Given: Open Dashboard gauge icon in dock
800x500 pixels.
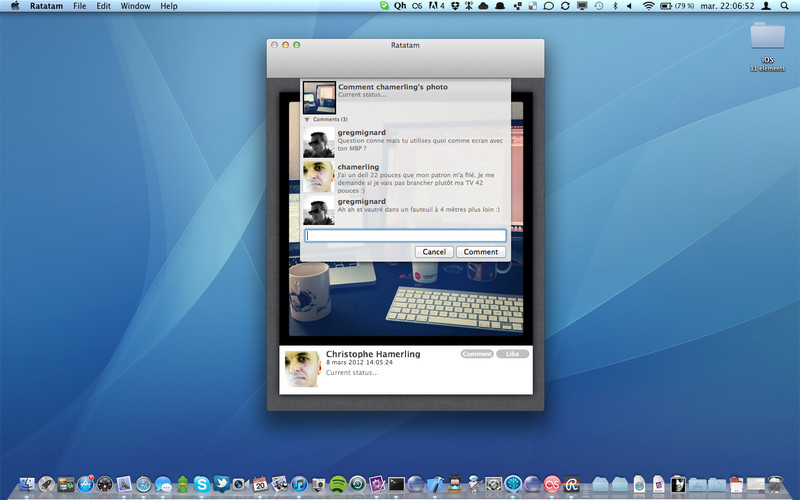Looking at the screenshot, I should [105, 484].
